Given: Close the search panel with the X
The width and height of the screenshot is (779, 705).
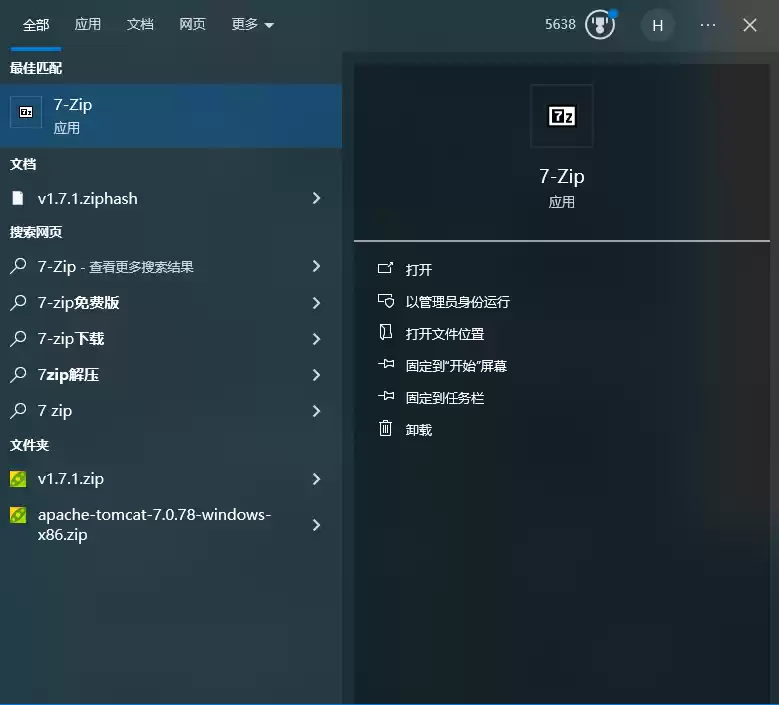Looking at the screenshot, I should [x=750, y=25].
